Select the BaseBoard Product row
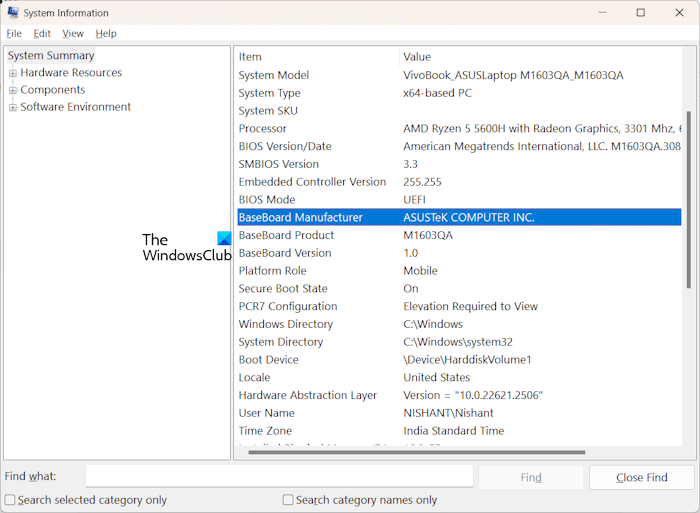Screen dimensions: 700x513 [459, 235]
